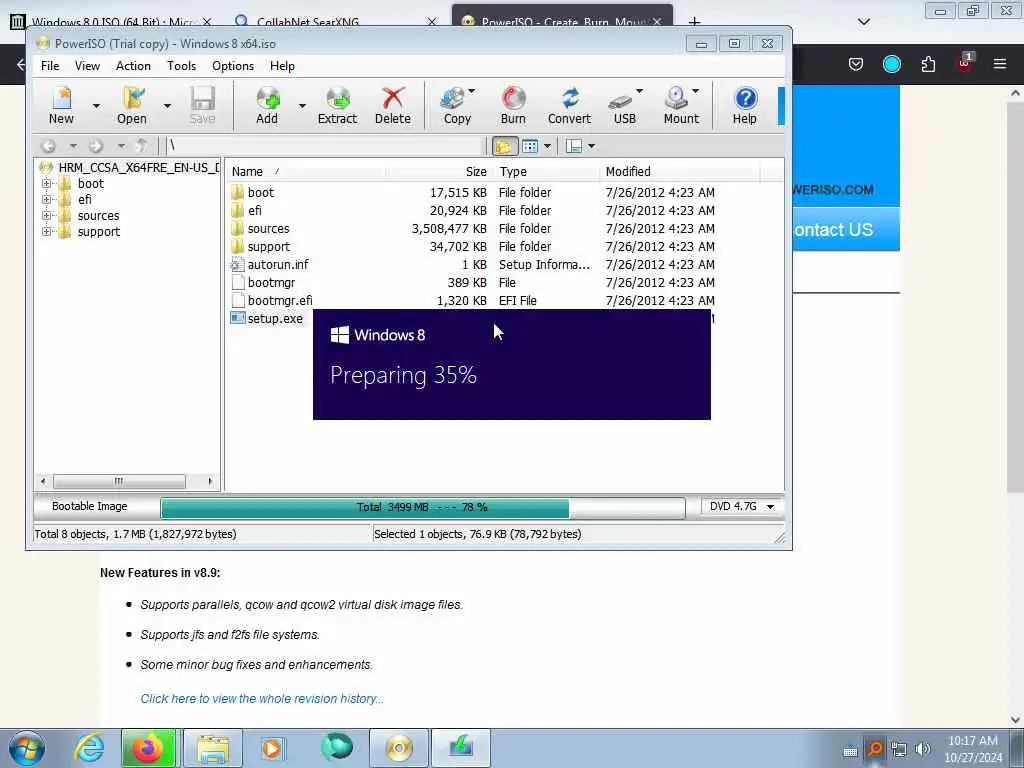Sort by Size column header
This screenshot has width=1024, height=768.
[439, 172]
